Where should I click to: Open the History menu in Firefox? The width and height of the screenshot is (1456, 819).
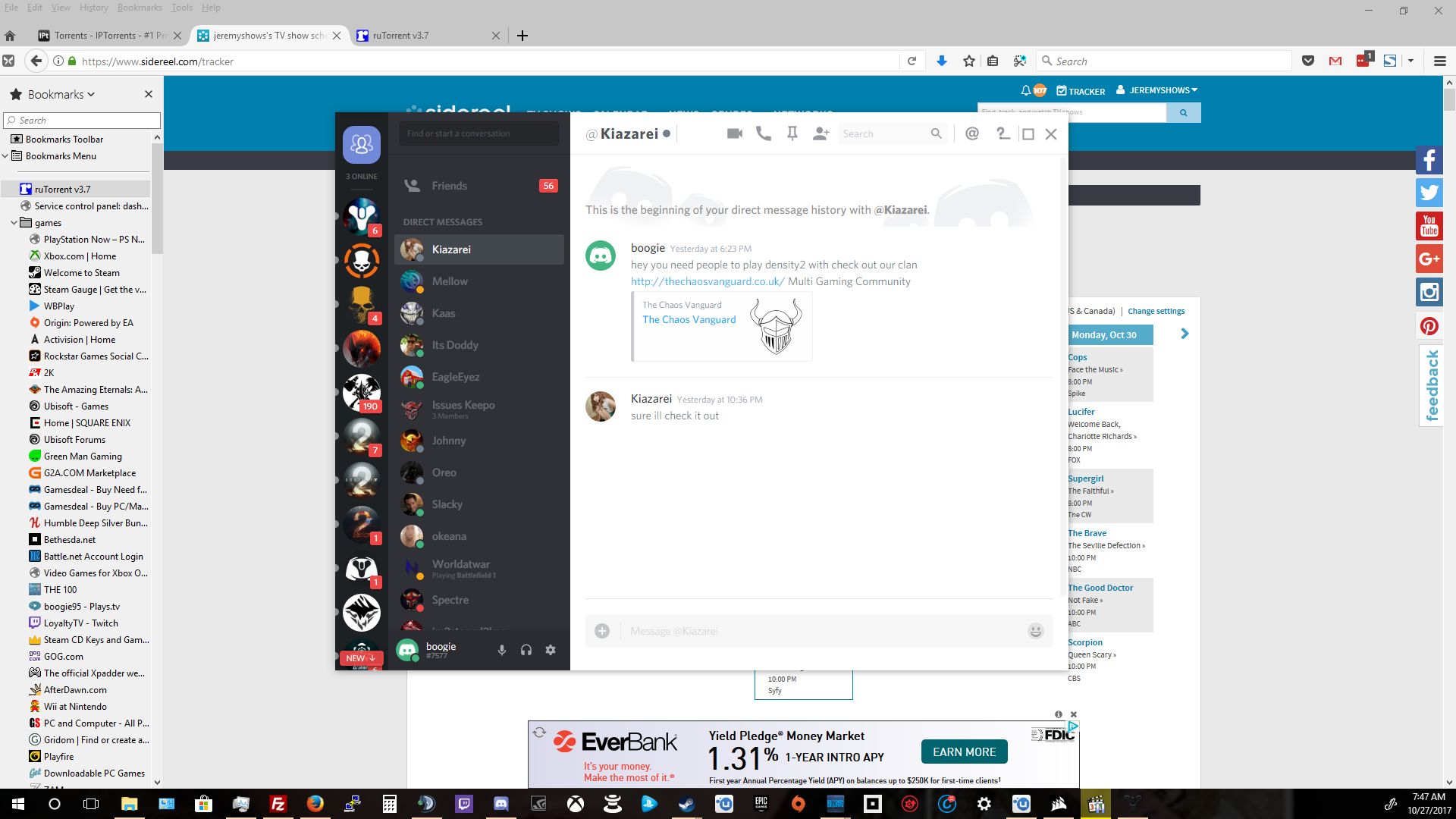[x=93, y=8]
